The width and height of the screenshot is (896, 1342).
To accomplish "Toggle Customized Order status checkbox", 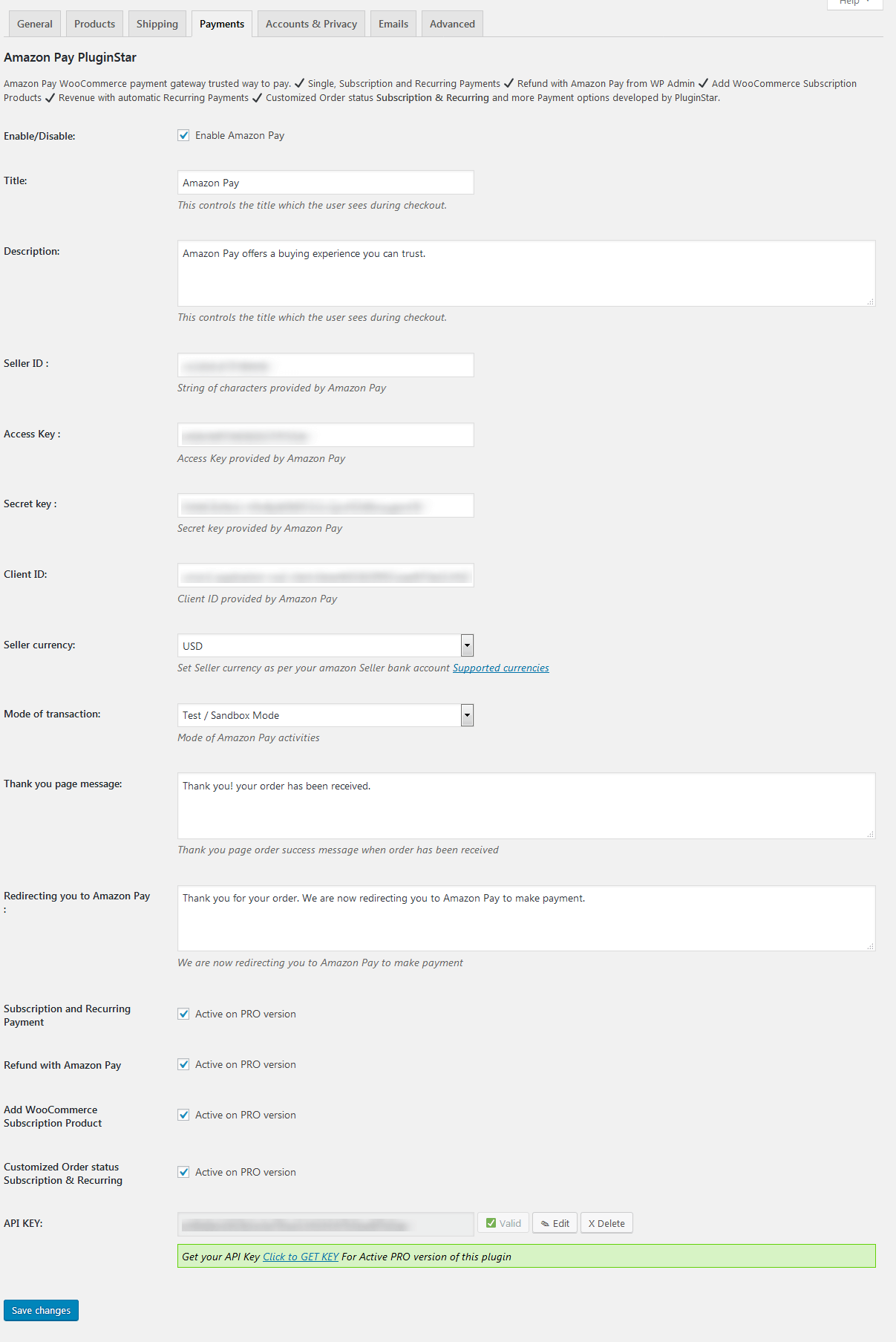I will coord(183,1172).
